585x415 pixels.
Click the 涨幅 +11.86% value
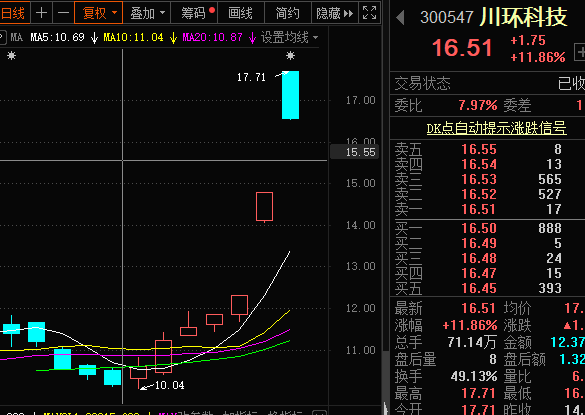[x=470, y=325]
